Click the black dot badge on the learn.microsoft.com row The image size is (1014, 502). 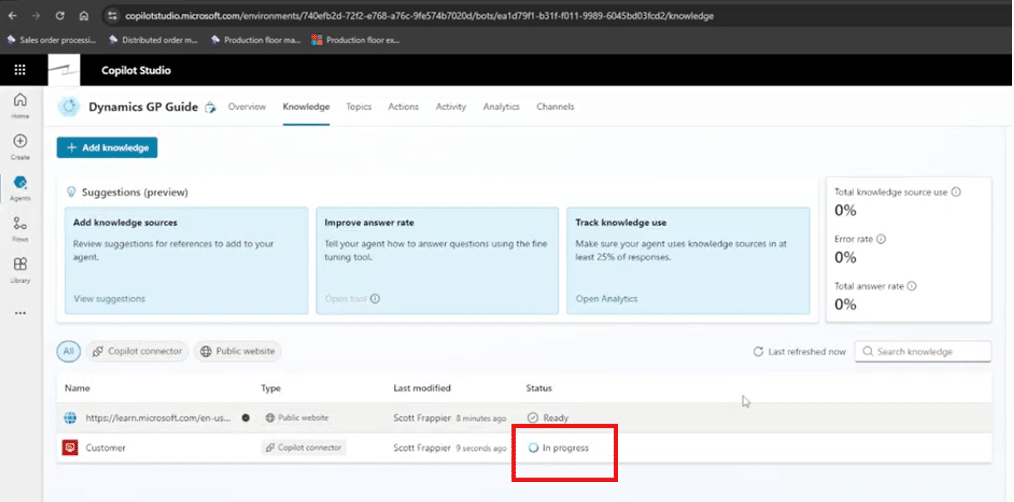coord(246,418)
